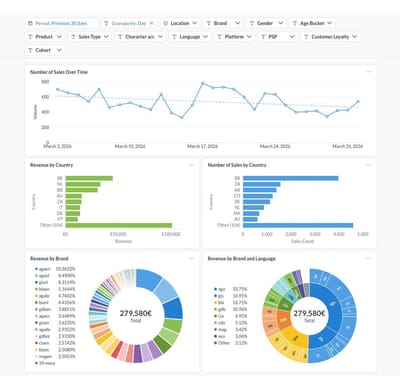Click the Revenue by Country title
The width and height of the screenshot is (400, 376).
pos(51,165)
